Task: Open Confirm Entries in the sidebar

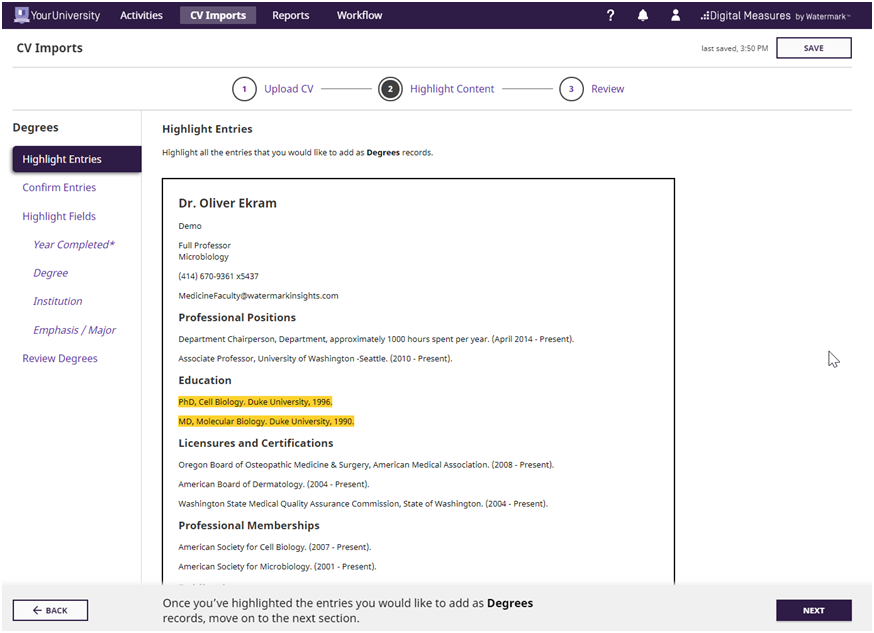Action: pos(59,188)
